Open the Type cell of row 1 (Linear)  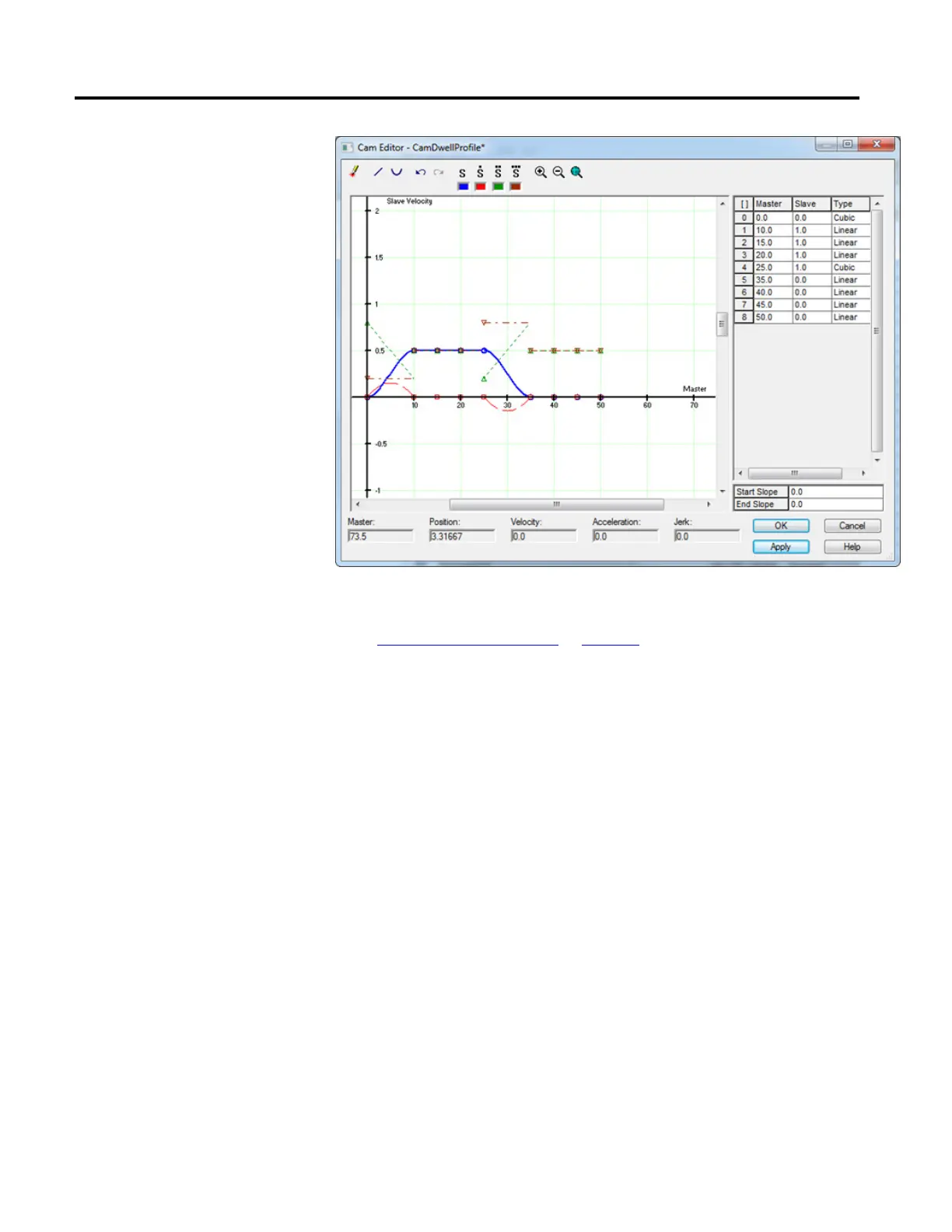851,230
